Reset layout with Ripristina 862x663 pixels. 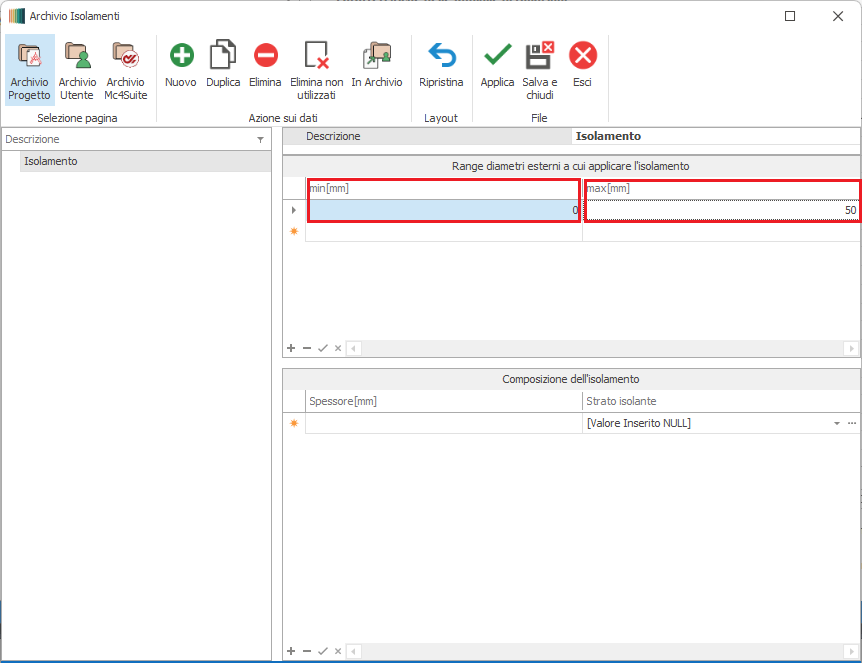(x=441, y=66)
